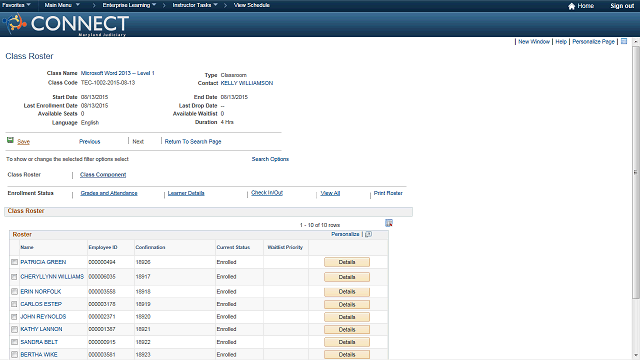Click the roster grid download icon
Screen dimensions: 640x360
389,223
